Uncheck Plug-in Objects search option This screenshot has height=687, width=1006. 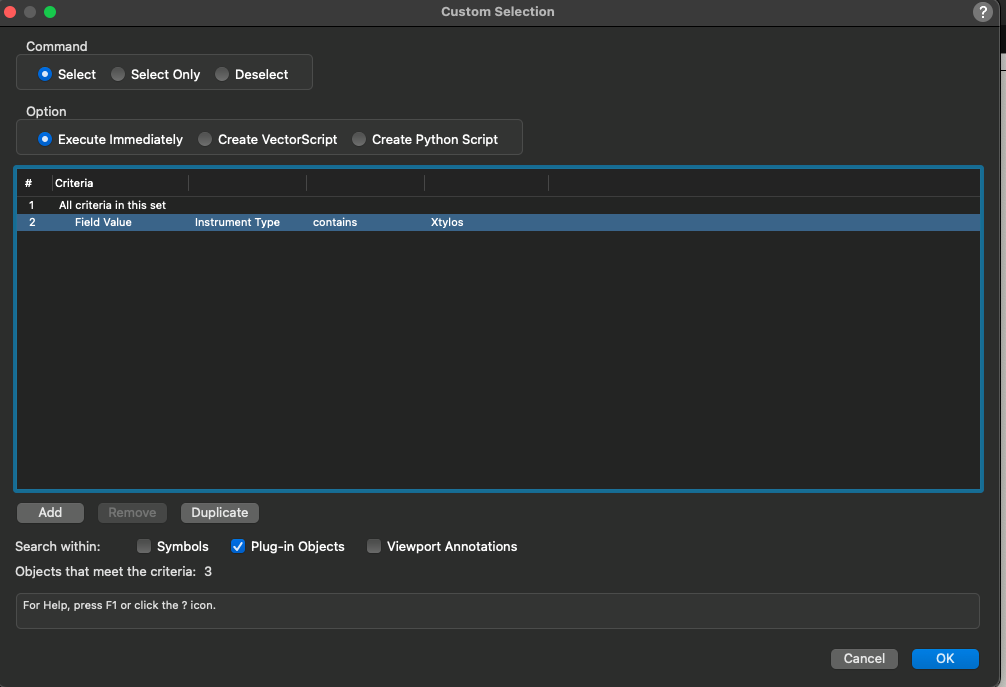pyautogui.click(x=237, y=546)
